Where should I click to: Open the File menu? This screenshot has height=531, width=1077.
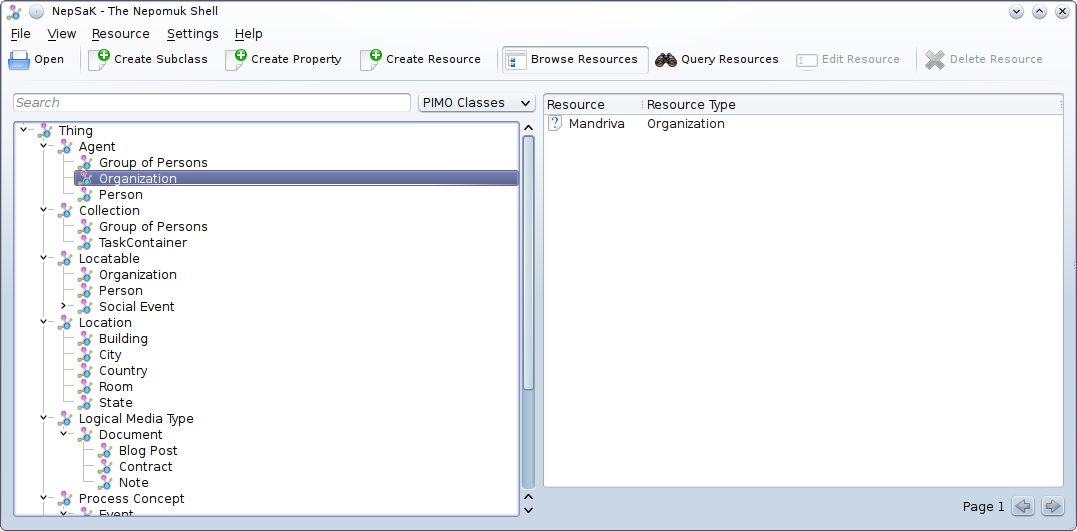point(21,34)
